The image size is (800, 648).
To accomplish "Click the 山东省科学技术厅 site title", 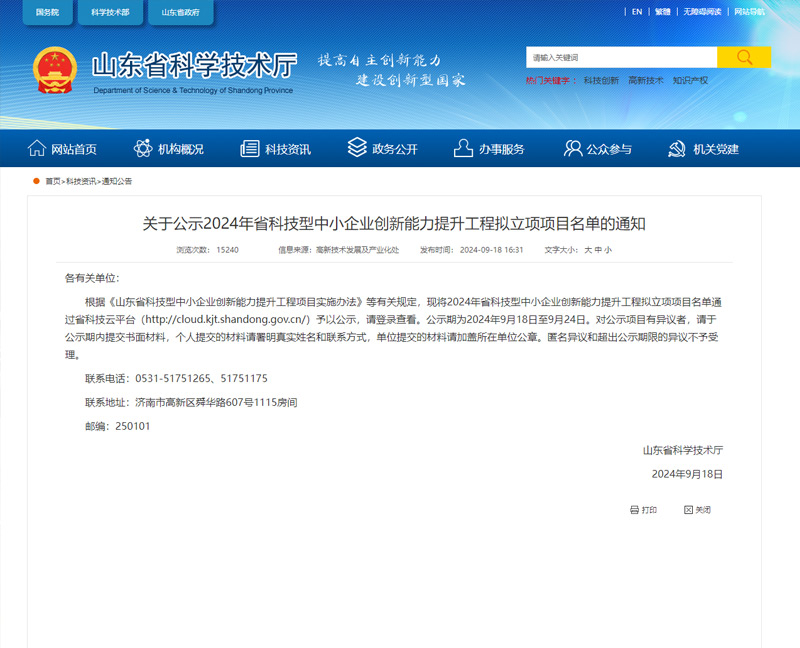I will tap(194, 65).
